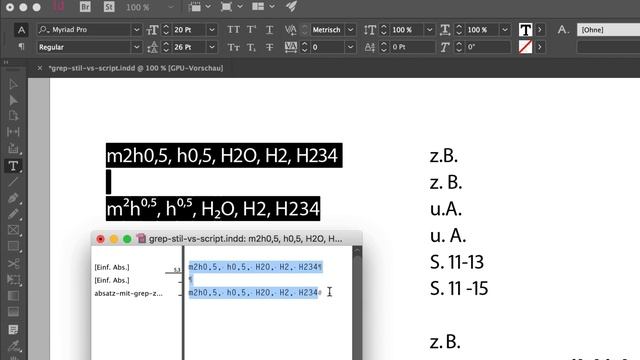Toggle Subscript formatting
The image size is (640, 360).
[x=251, y=47]
